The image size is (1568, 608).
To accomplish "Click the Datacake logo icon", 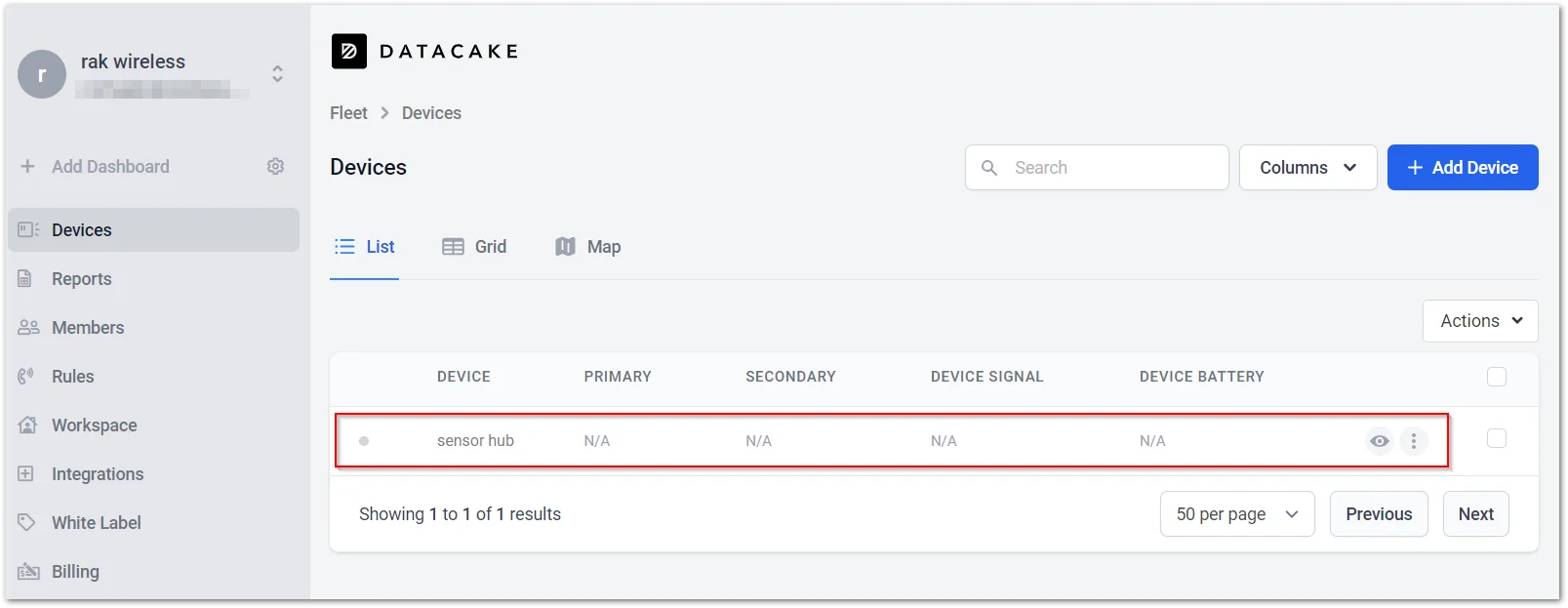I will tap(349, 52).
